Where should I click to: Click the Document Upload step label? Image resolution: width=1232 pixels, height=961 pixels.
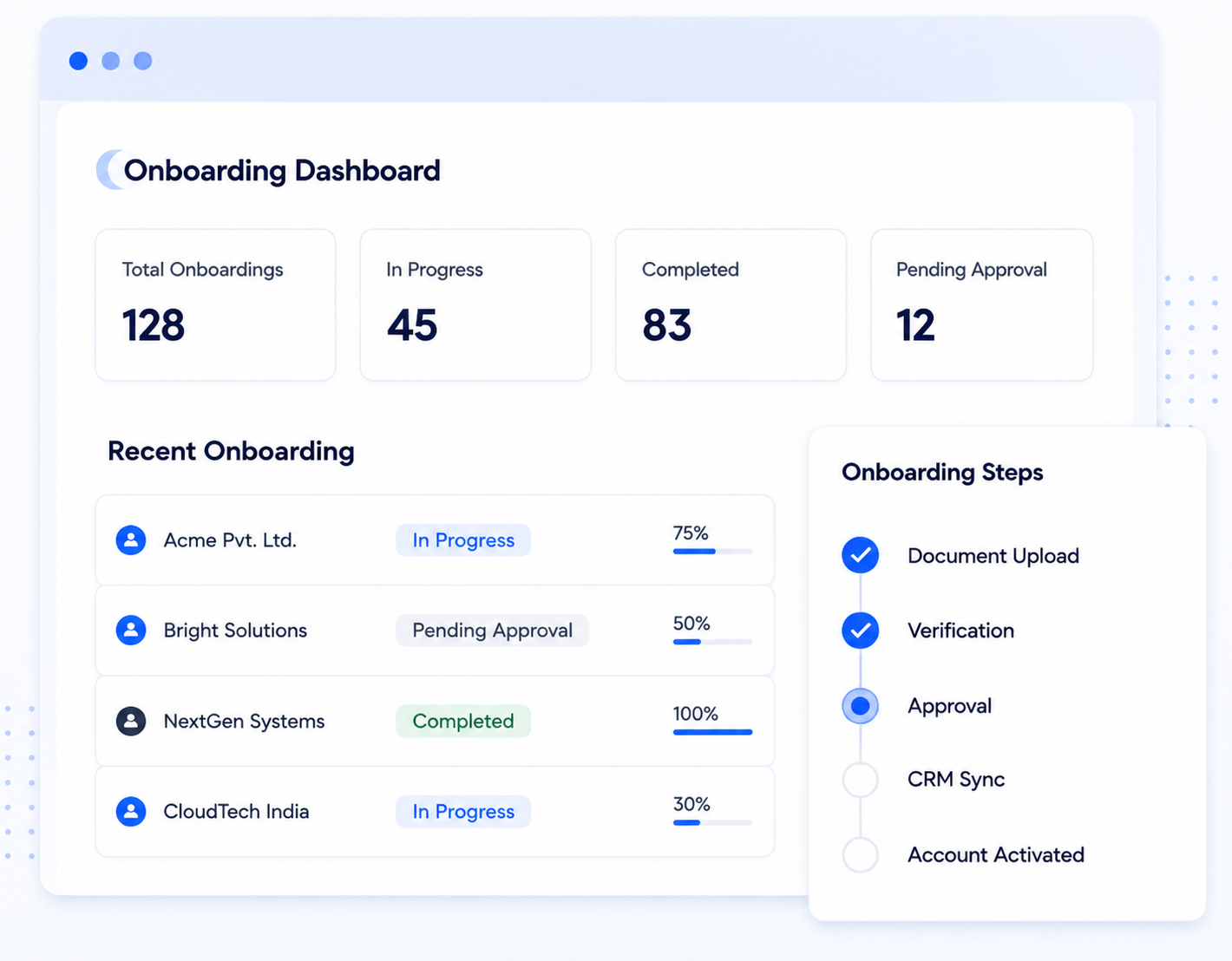click(993, 556)
